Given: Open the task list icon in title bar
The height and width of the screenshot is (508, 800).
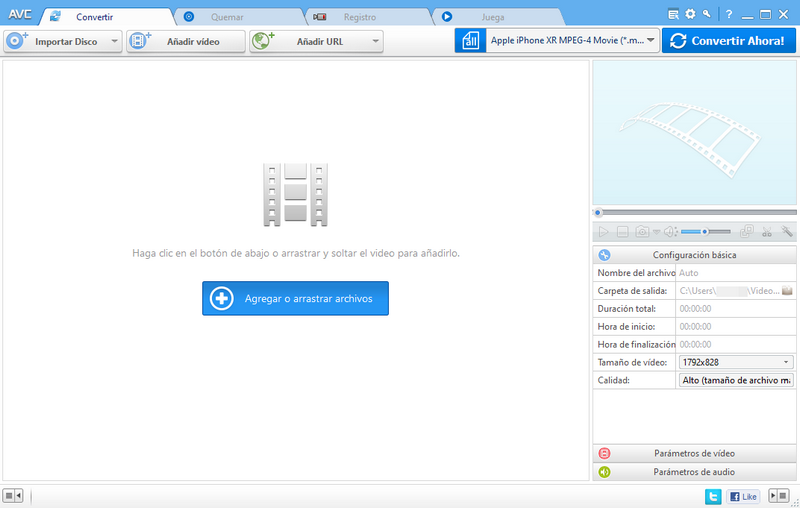Looking at the screenshot, I should click(673, 15).
